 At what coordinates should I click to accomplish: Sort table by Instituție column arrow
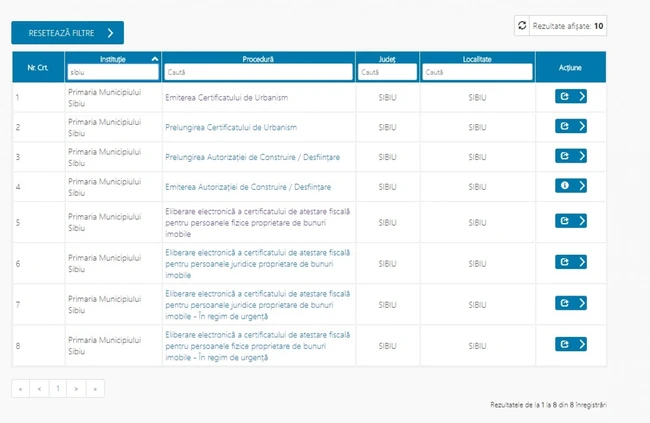coord(154,59)
